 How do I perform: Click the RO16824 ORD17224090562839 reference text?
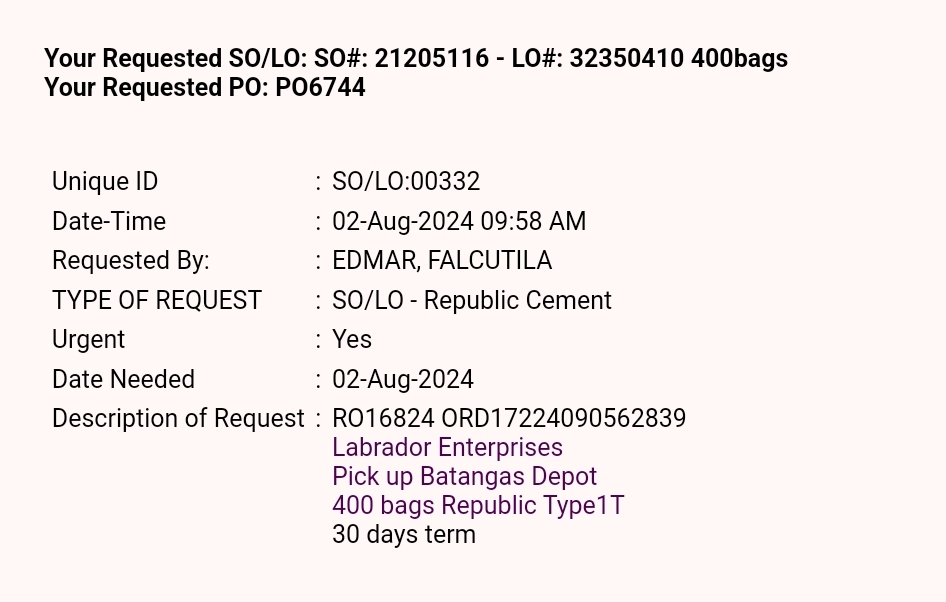pyautogui.click(x=509, y=419)
